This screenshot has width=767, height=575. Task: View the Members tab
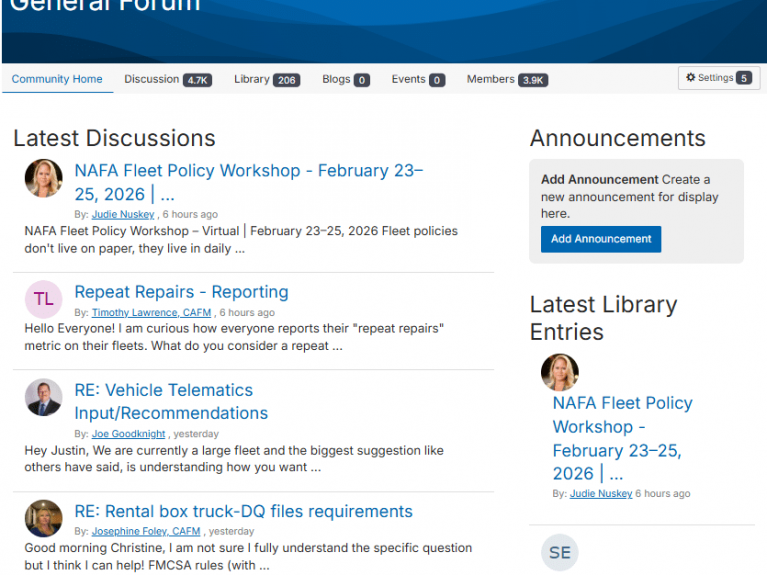[x=506, y=79]
